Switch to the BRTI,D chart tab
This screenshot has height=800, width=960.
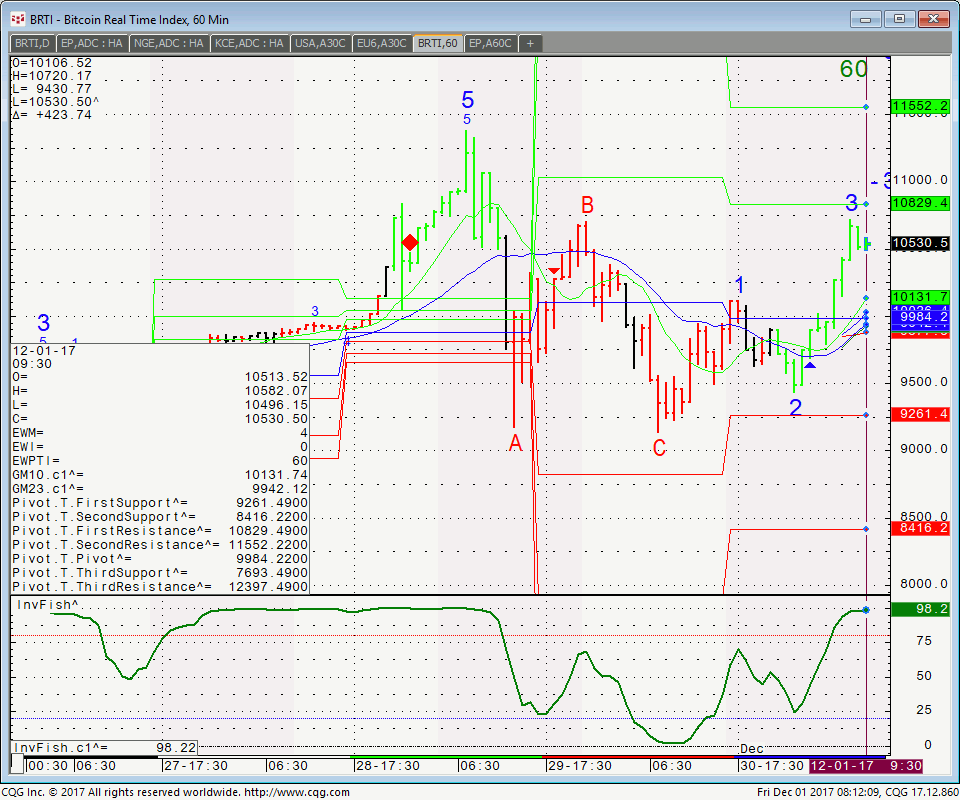pyautogui.click(x=32, y=43)
